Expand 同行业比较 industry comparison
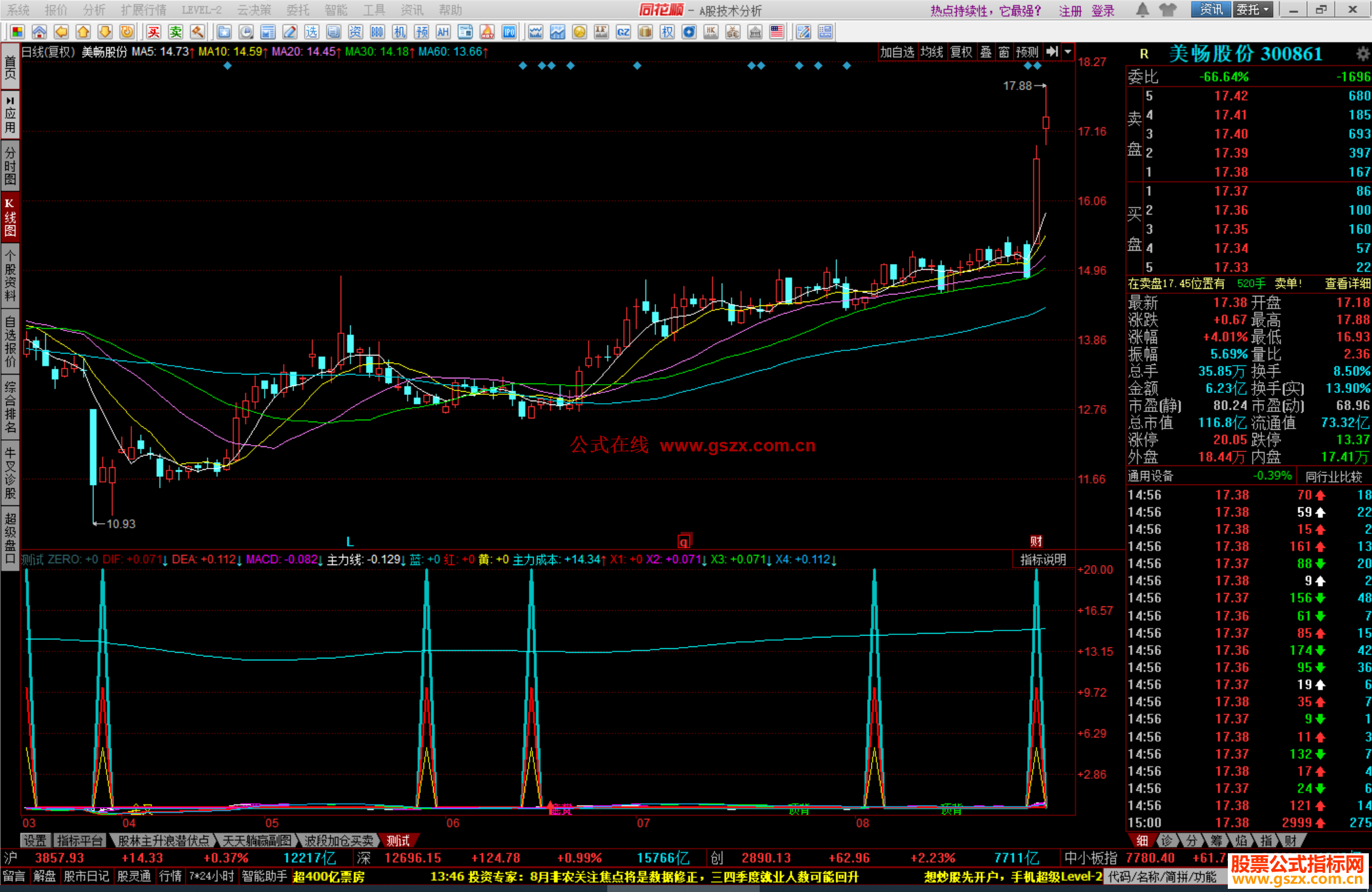The image size is (1372, 892). pos(1333,477)
